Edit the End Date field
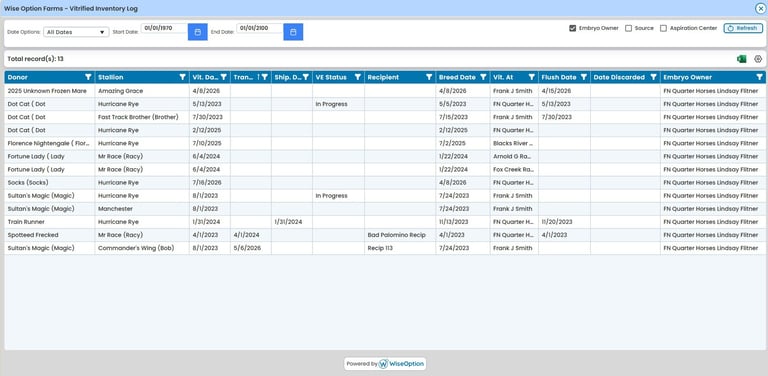This screenshot has height=376, width=768. click(260, 28)
